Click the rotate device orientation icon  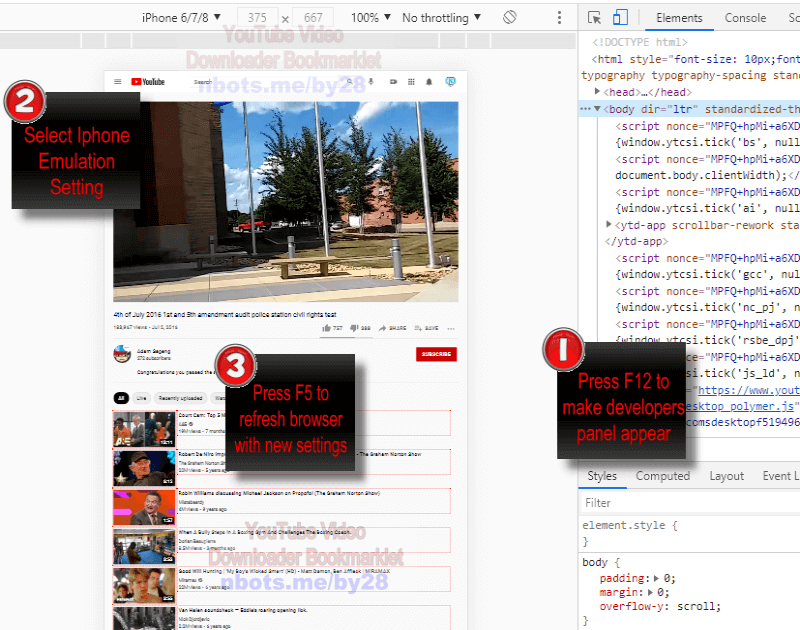[509, 17]
